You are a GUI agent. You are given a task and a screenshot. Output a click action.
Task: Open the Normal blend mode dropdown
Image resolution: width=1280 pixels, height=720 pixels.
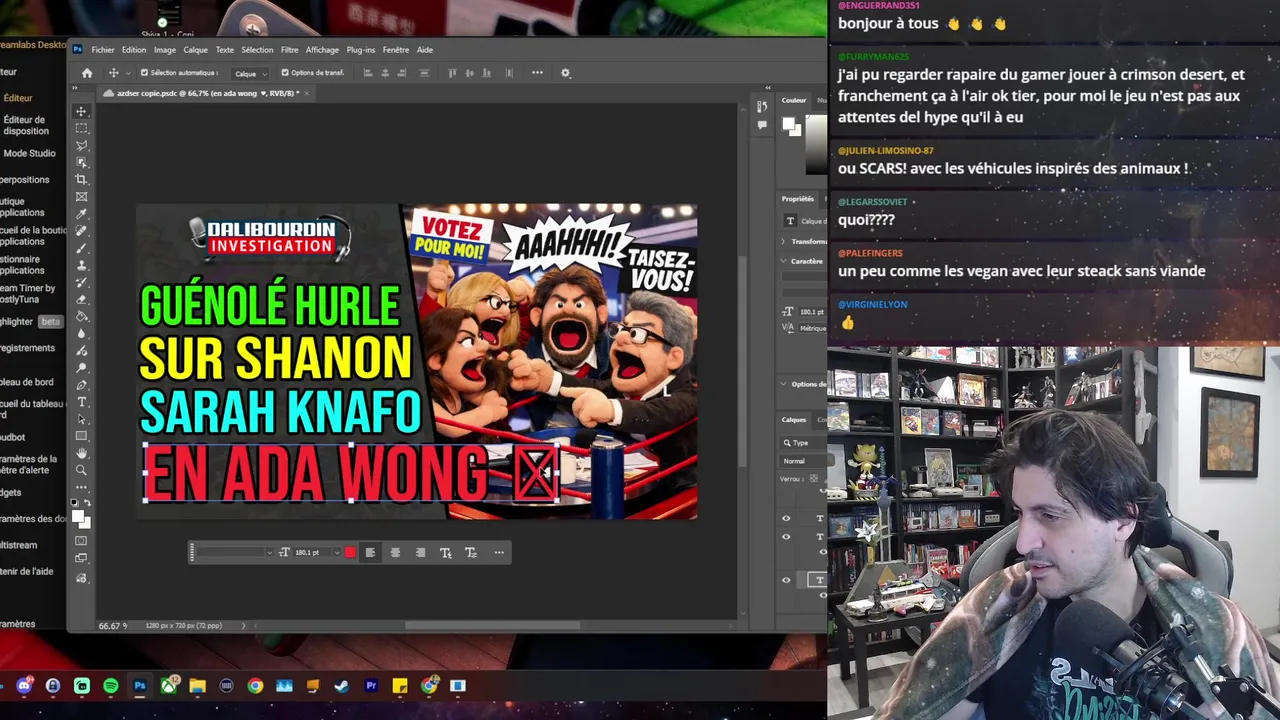click(804, 461)
